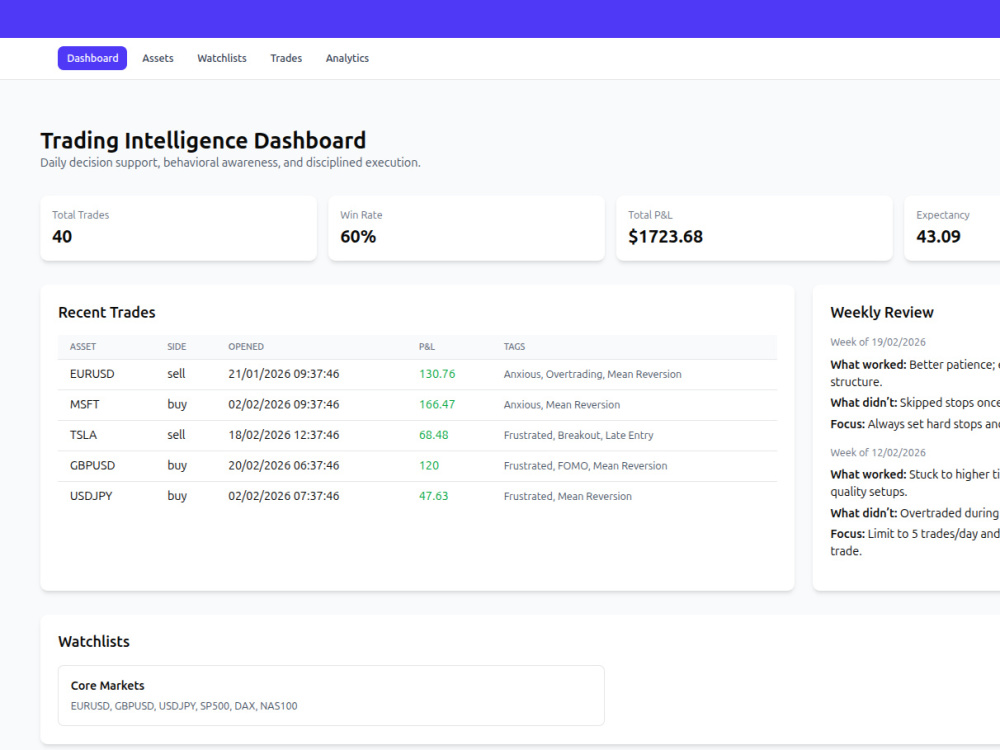Click the OPENED column header

click(x=246, y=347)
